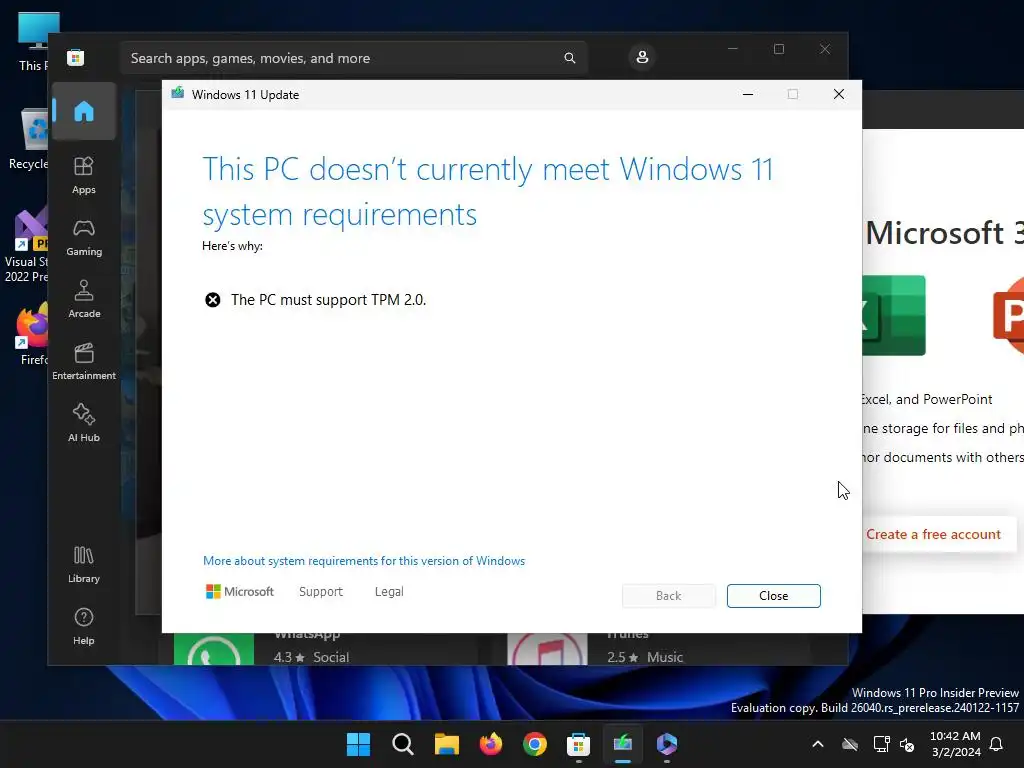The height and width of the screenshot is (768, 1024).
Task: Open Copilot from the taskbar
Action: pos(667,744)
